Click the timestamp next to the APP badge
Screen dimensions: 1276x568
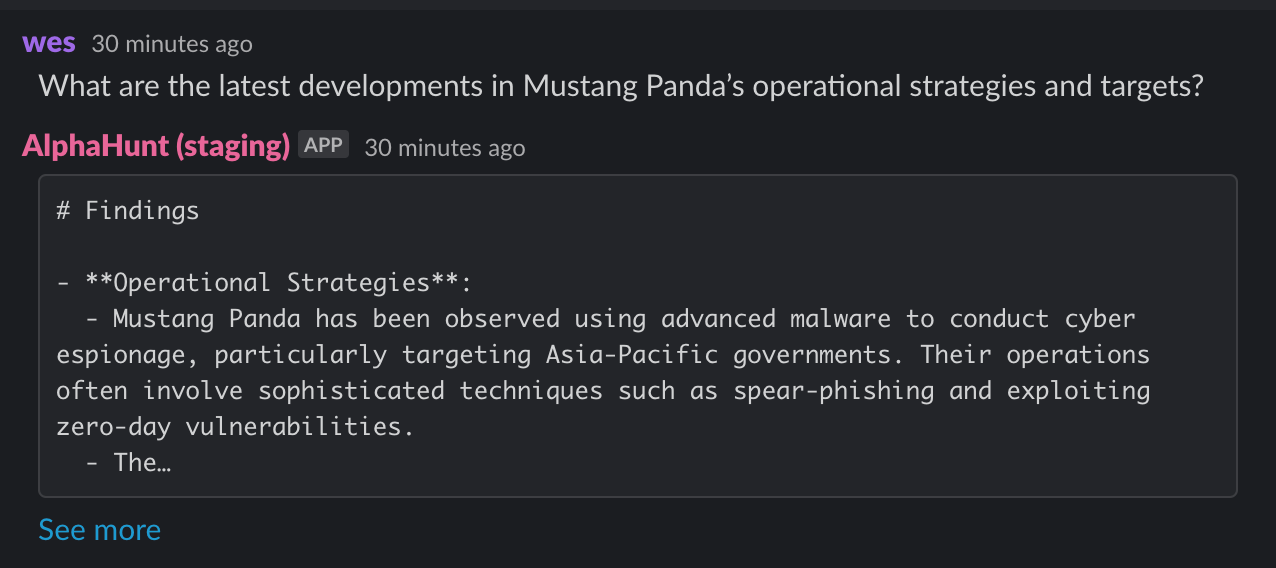pos(444,147)
